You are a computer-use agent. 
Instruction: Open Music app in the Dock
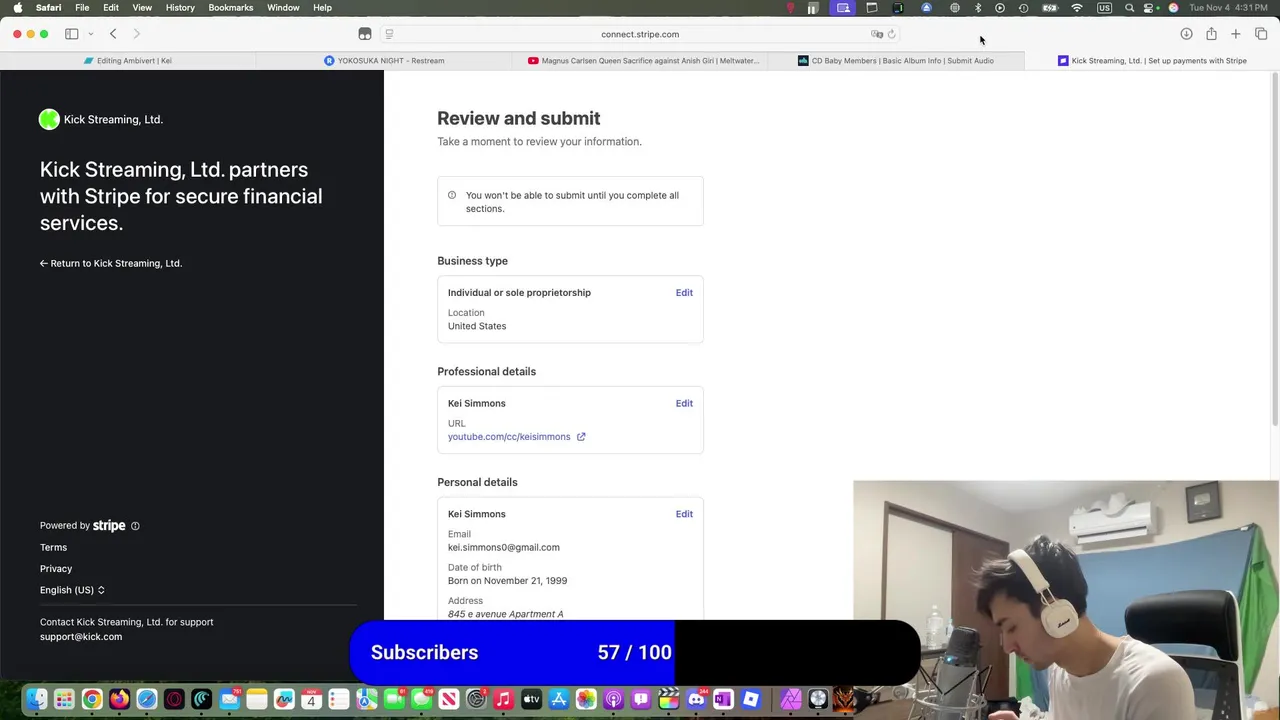tap(504, 700)
